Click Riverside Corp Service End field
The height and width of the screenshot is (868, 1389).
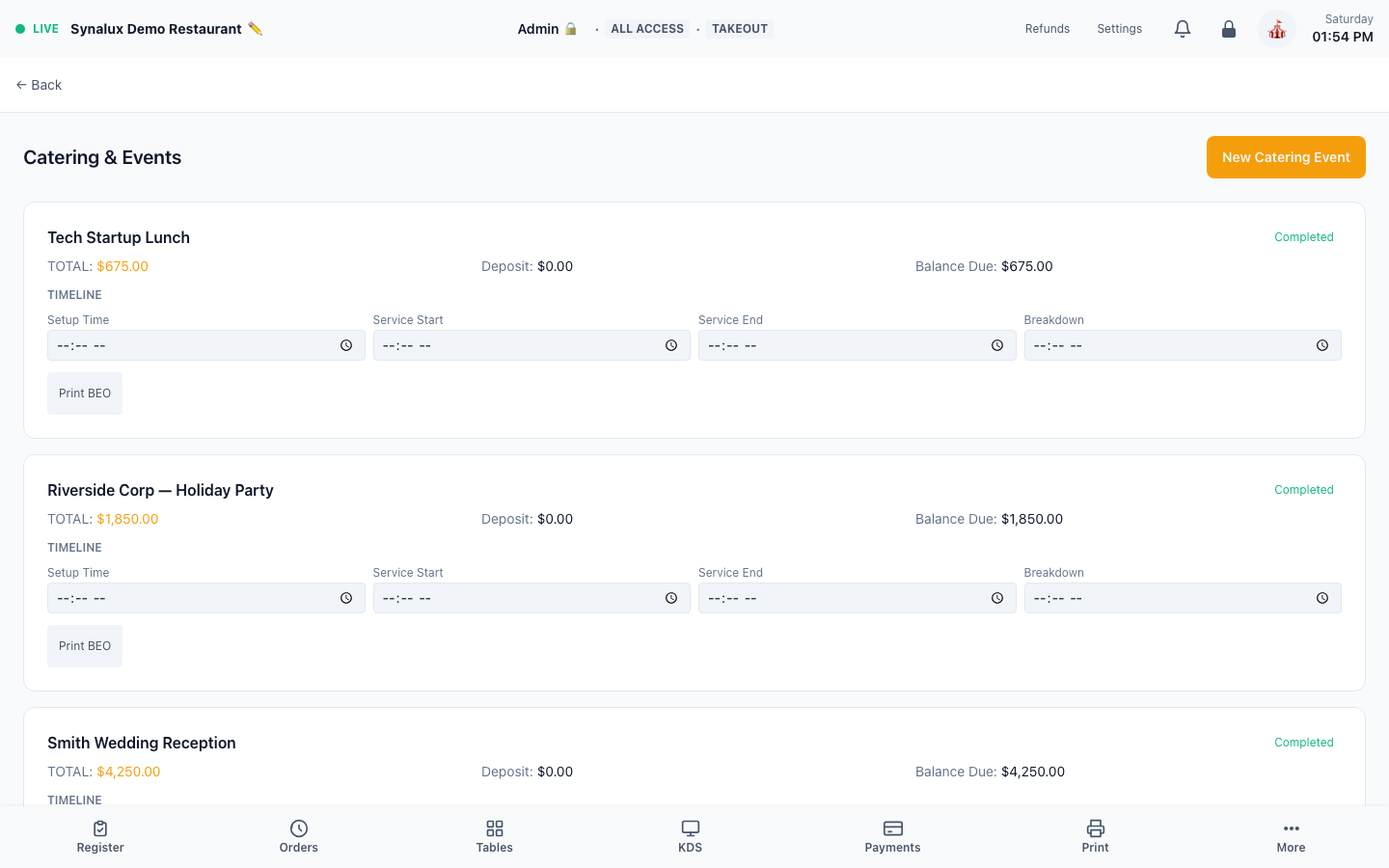[x=858, y=598]
